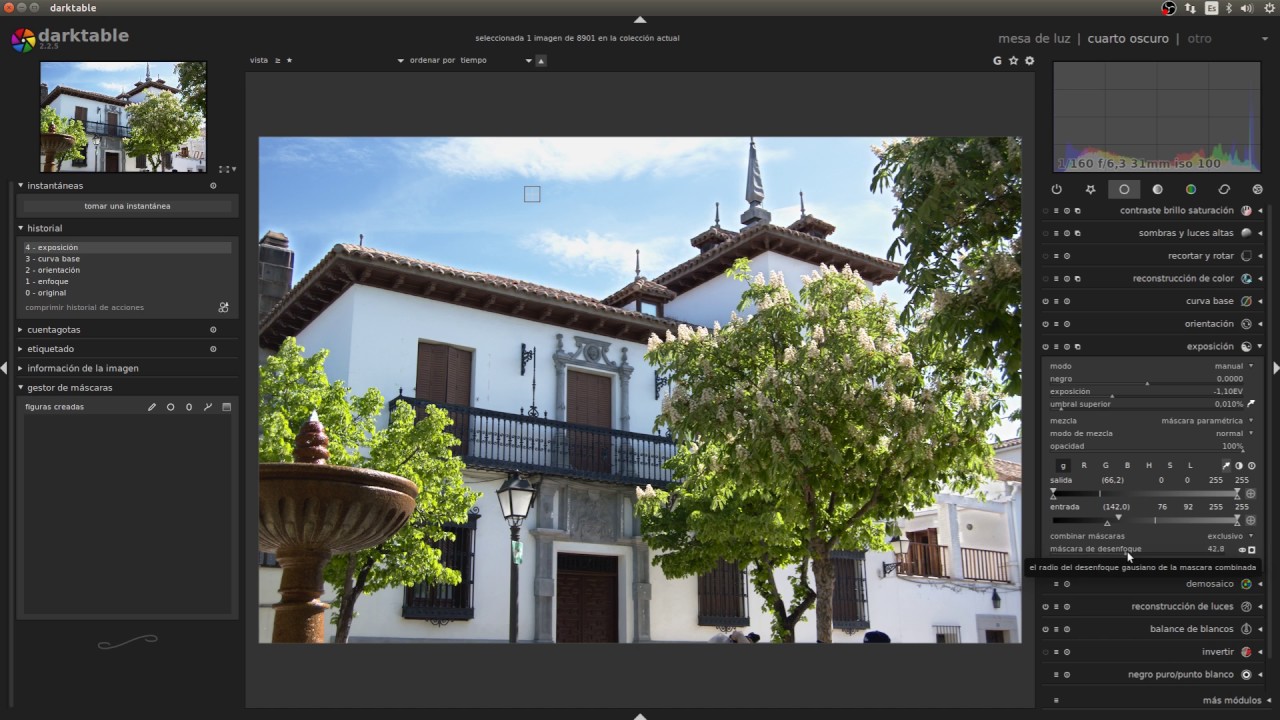Enable the recortar y rotar module

[1045, 256]
